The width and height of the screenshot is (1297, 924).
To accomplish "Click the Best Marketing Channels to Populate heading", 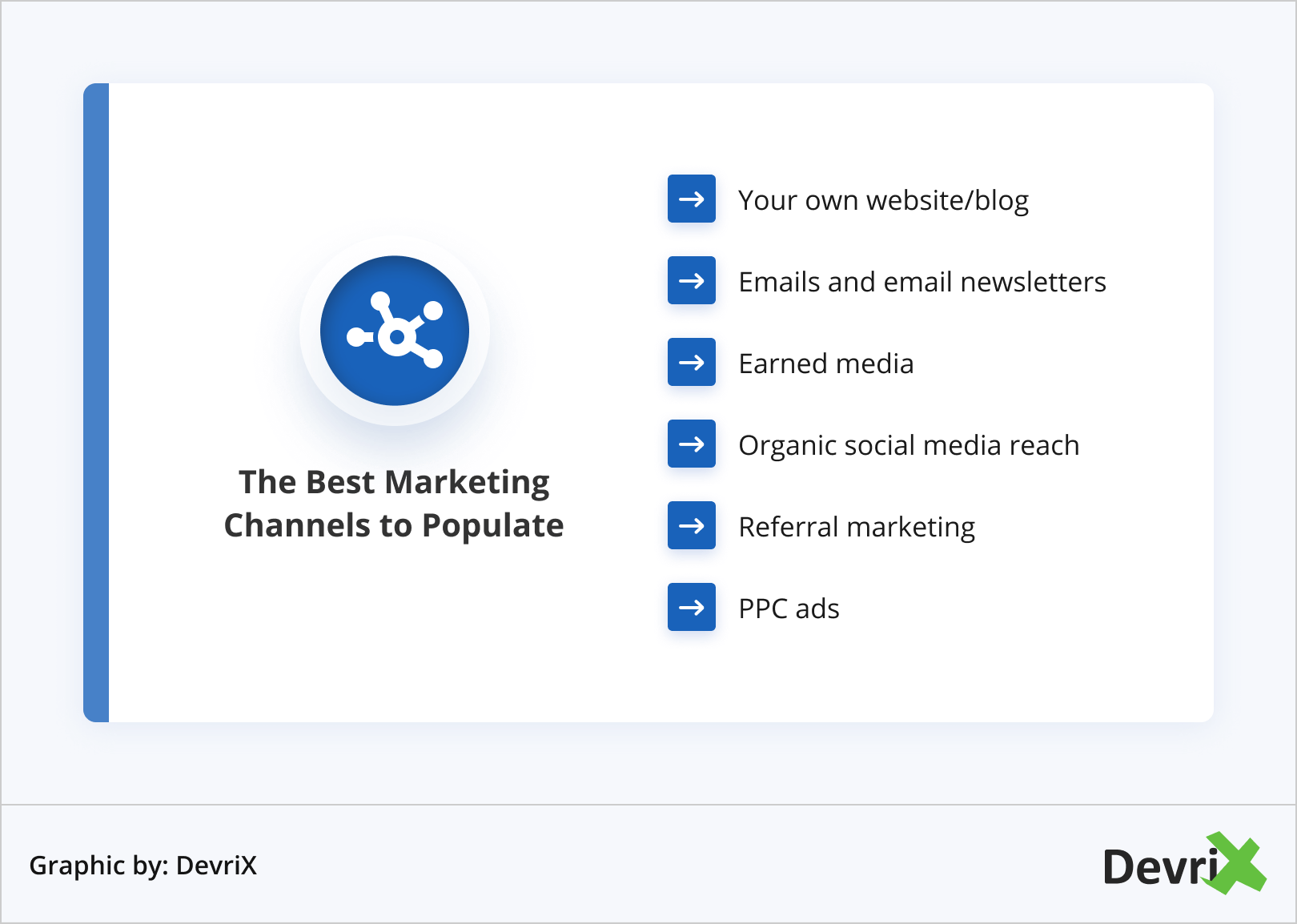I will (394, 503).
